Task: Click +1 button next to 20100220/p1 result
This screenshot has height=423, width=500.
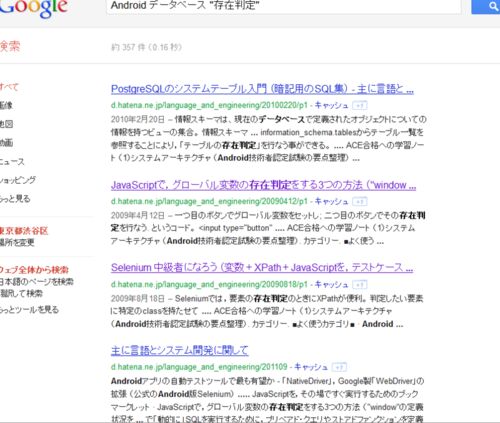Action: (360, 106)
